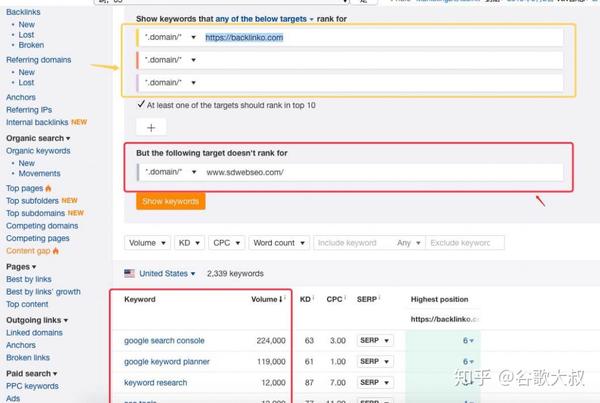
Task: Open Referring domains report
Action: [38, 60]
